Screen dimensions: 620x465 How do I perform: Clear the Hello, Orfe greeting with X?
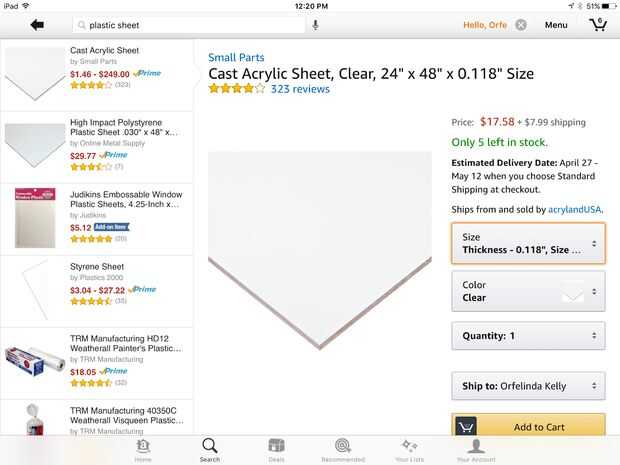point(521,25)
